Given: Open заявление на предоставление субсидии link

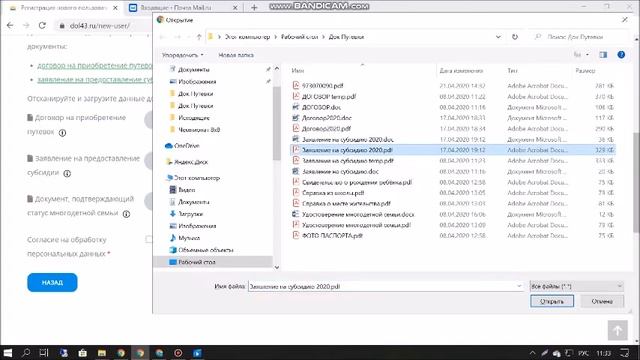Looking at the screenshot, I should click(94, 79).
